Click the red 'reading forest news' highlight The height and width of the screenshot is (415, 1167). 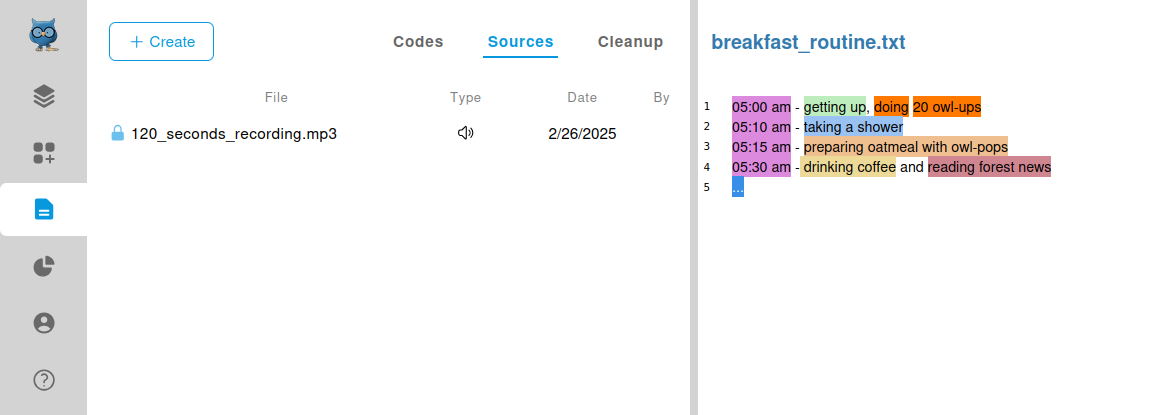[x=989, y=167]
